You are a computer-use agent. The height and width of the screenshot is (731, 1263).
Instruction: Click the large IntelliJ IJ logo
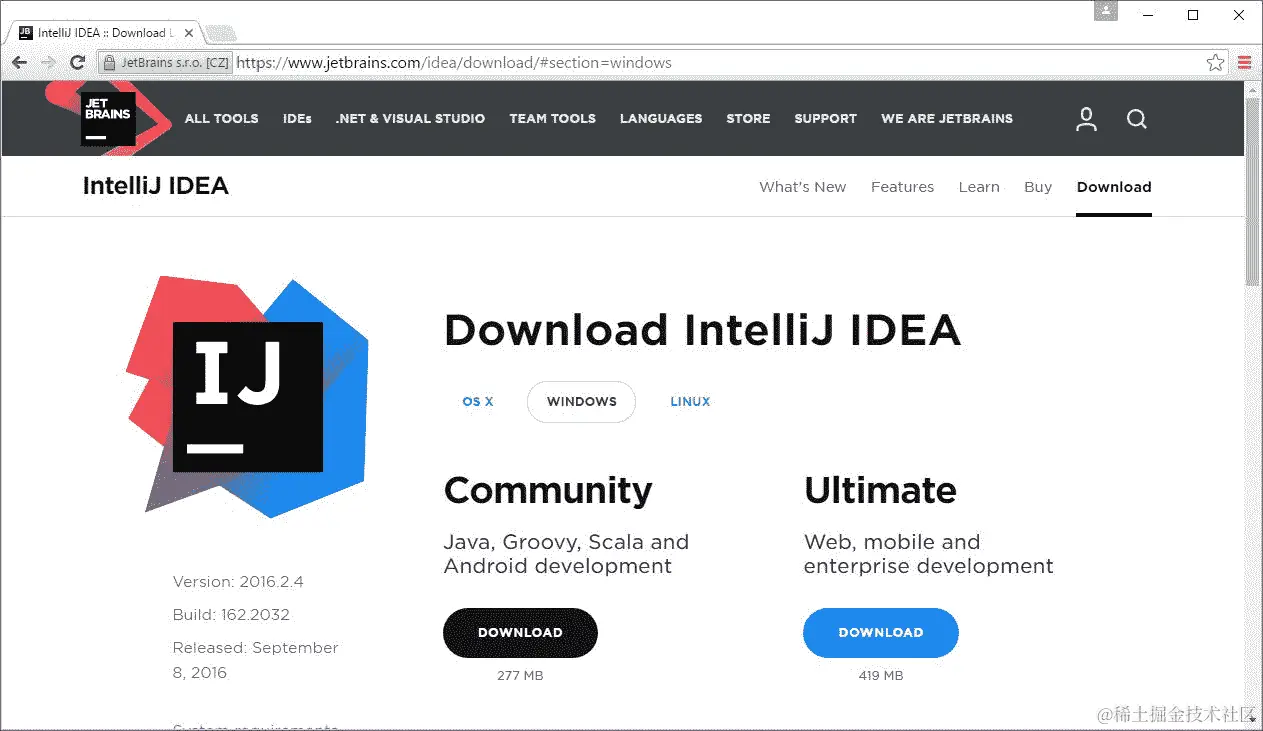point(248,397)
